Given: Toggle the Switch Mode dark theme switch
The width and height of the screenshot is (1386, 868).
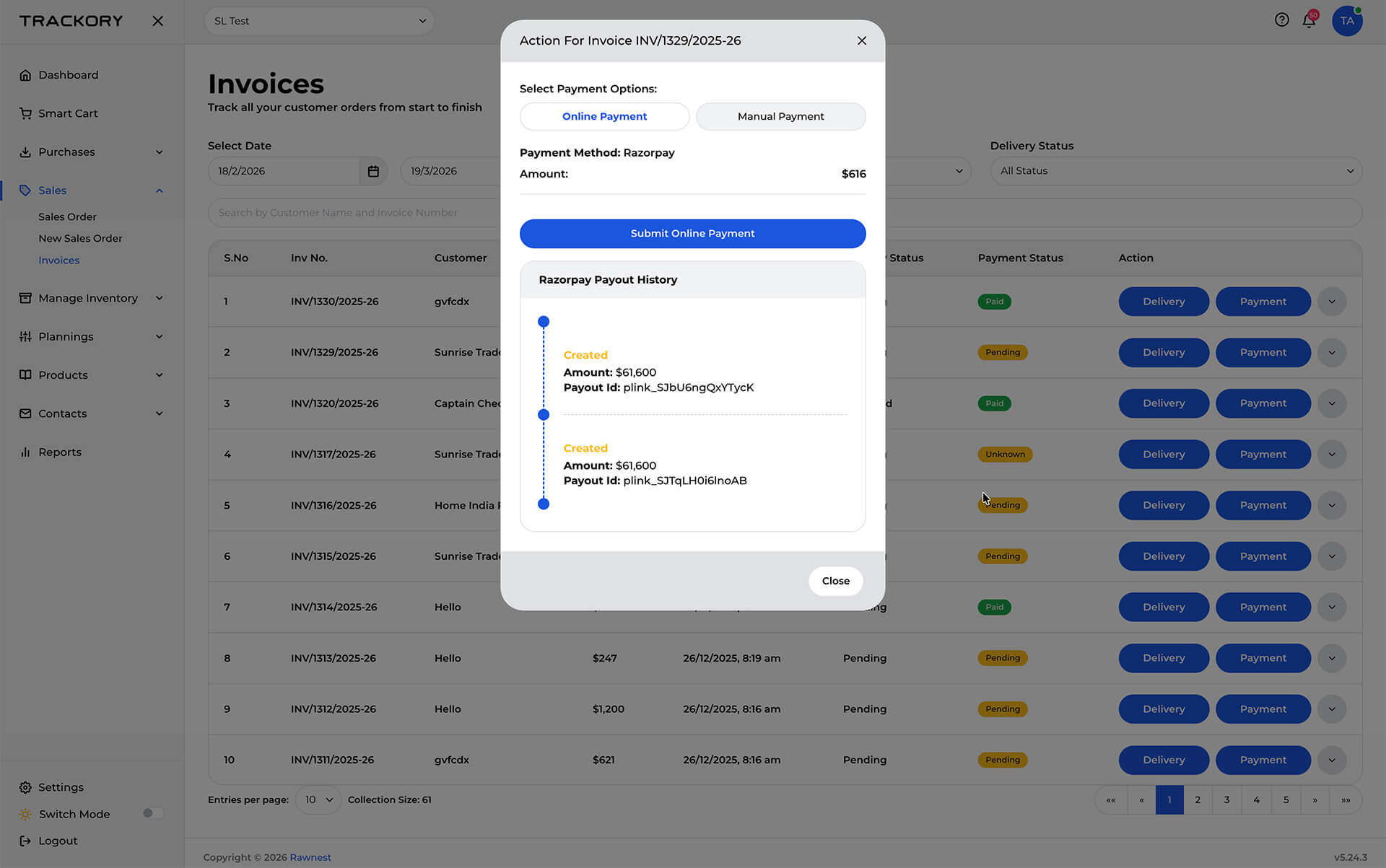Looking at the screenshot, I should tap(152, 813).
